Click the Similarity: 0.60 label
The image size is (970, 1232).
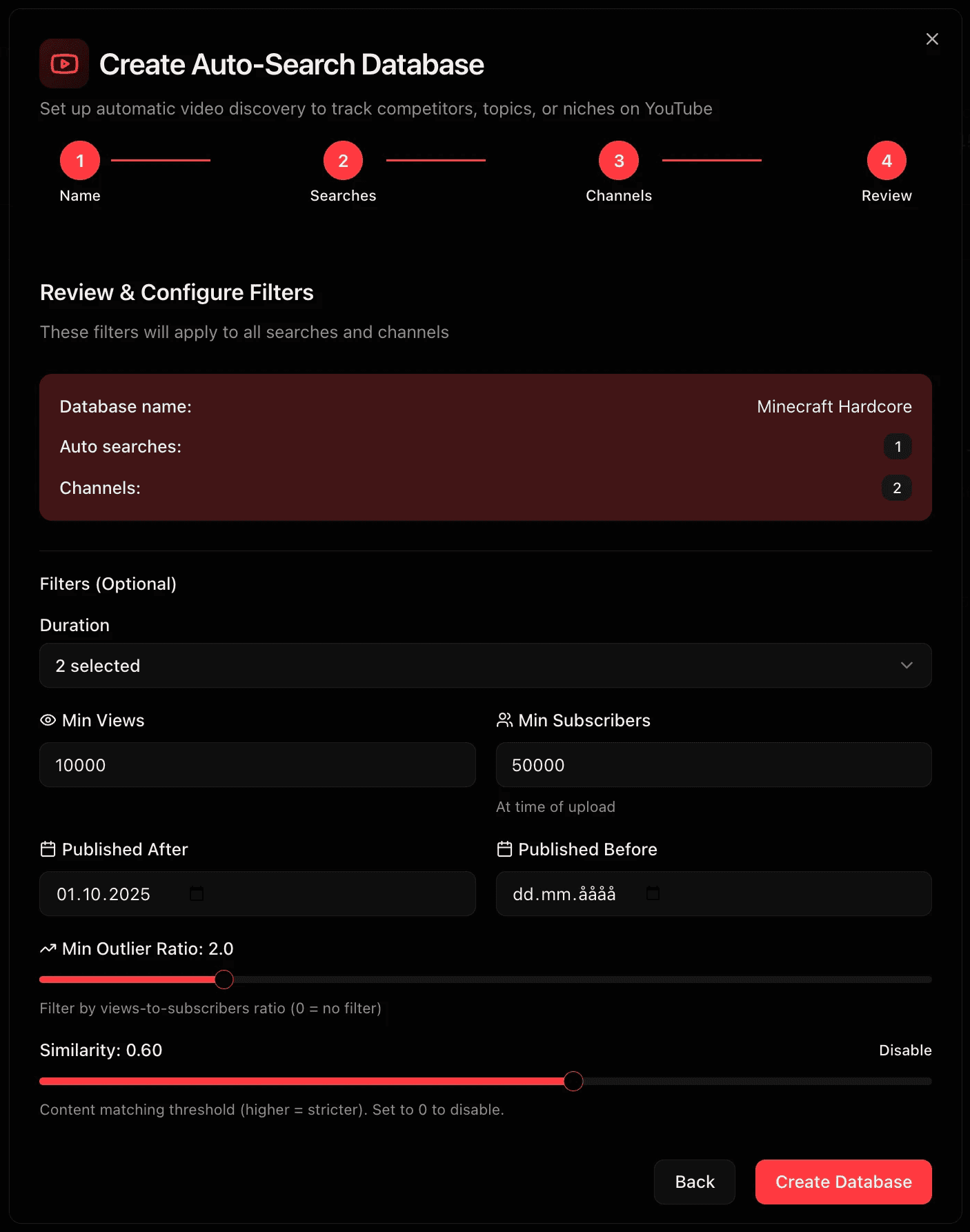click(101, 1051)
